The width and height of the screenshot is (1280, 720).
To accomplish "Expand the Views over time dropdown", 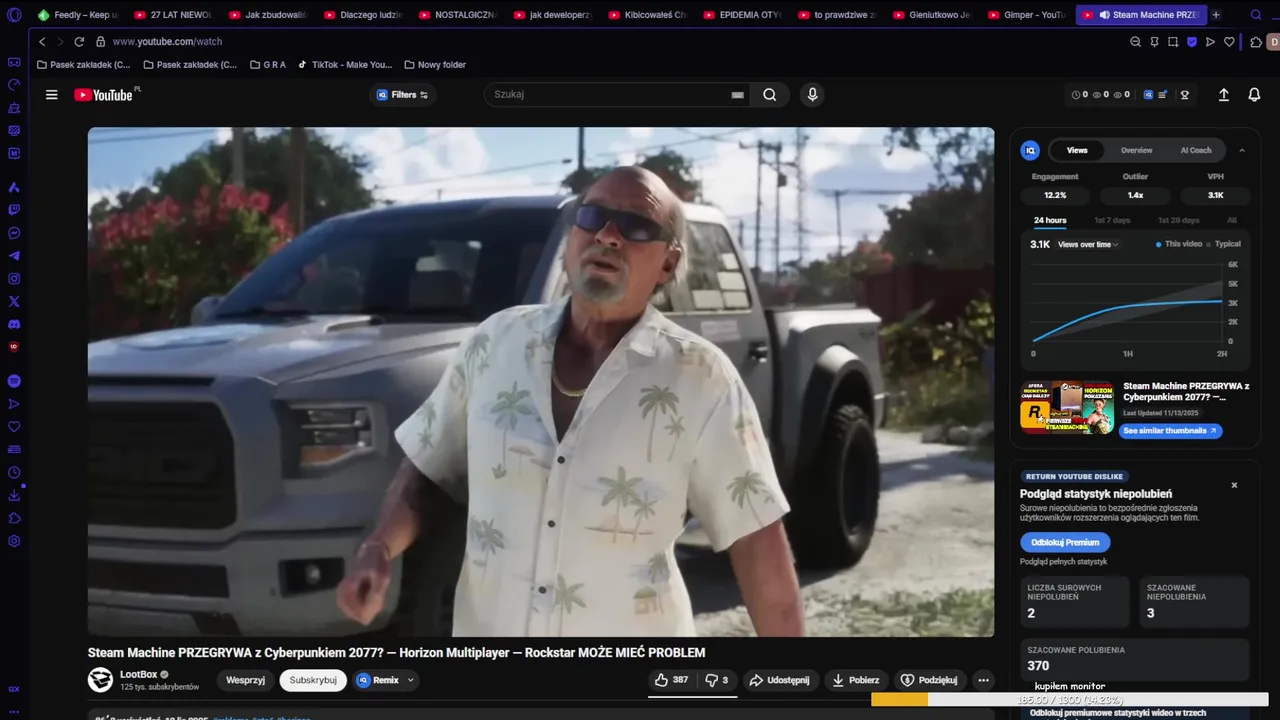I will point(1088,244).
